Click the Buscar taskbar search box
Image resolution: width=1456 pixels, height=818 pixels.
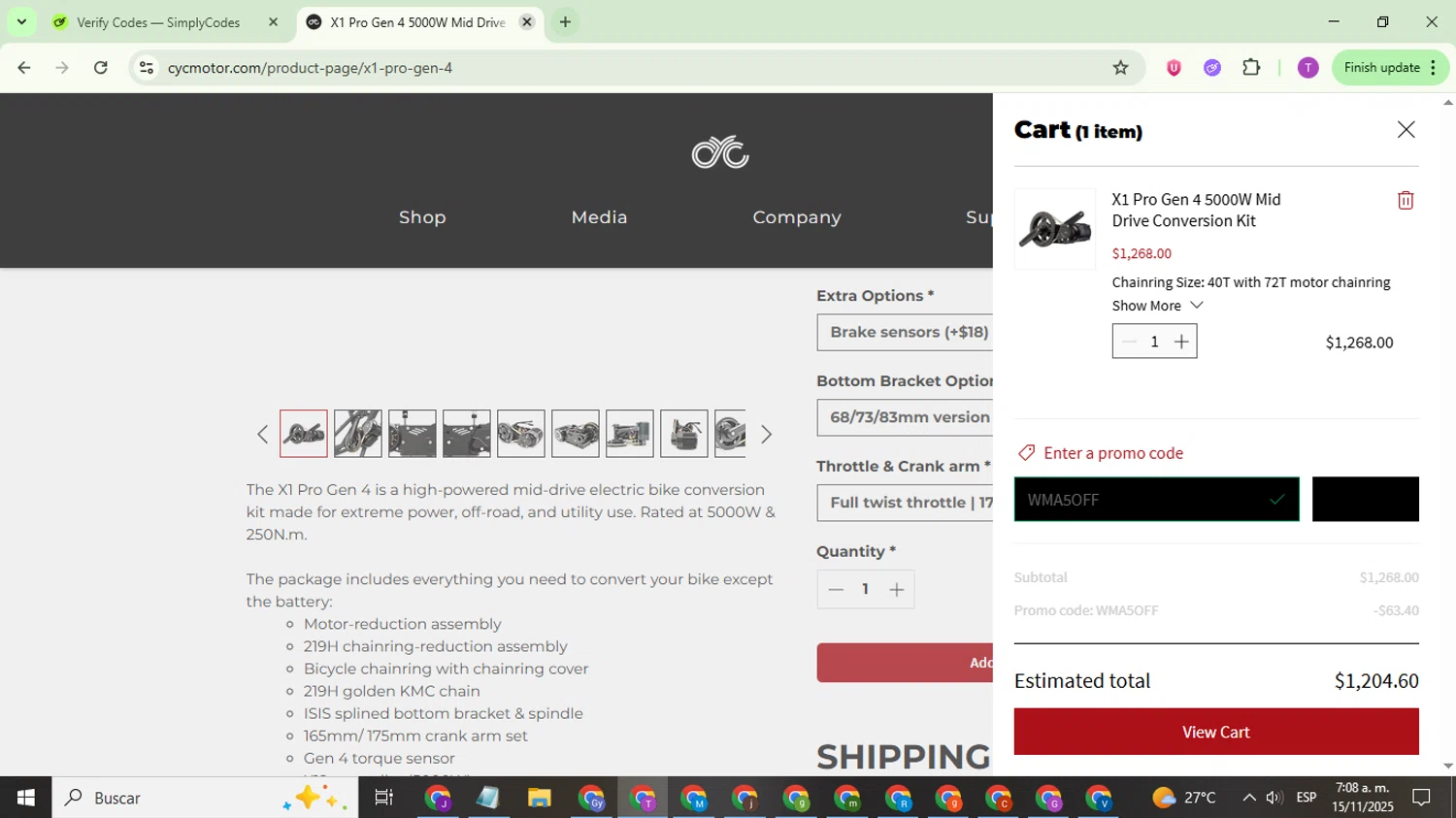tap(205, 798)
